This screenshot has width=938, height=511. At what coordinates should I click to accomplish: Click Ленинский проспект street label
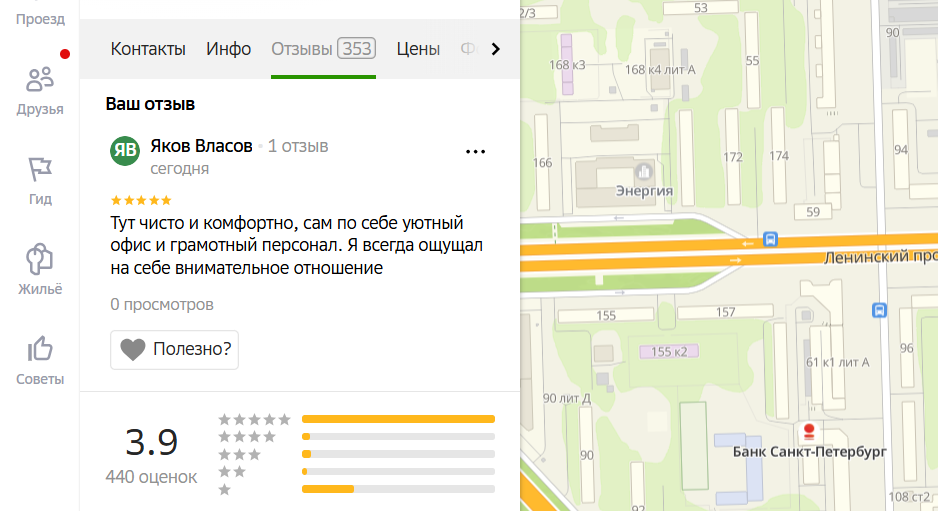[881, 257]
